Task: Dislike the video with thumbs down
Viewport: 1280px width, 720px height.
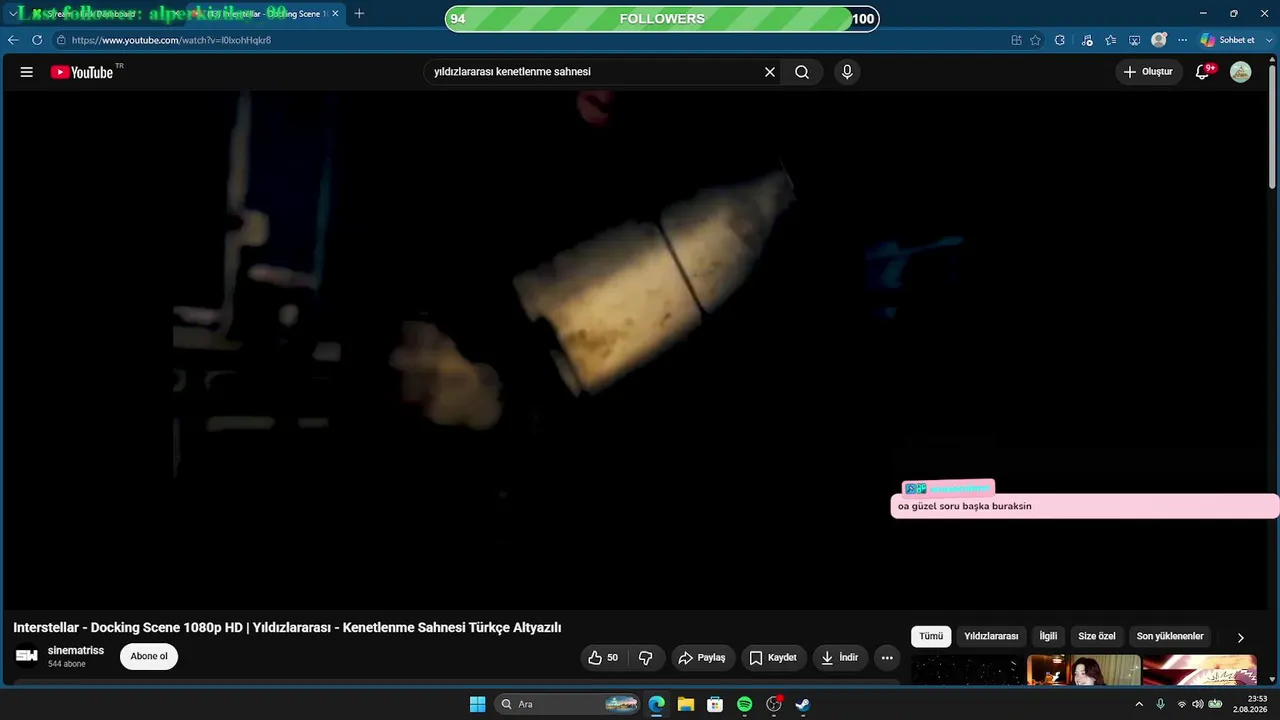Action: 646,658
